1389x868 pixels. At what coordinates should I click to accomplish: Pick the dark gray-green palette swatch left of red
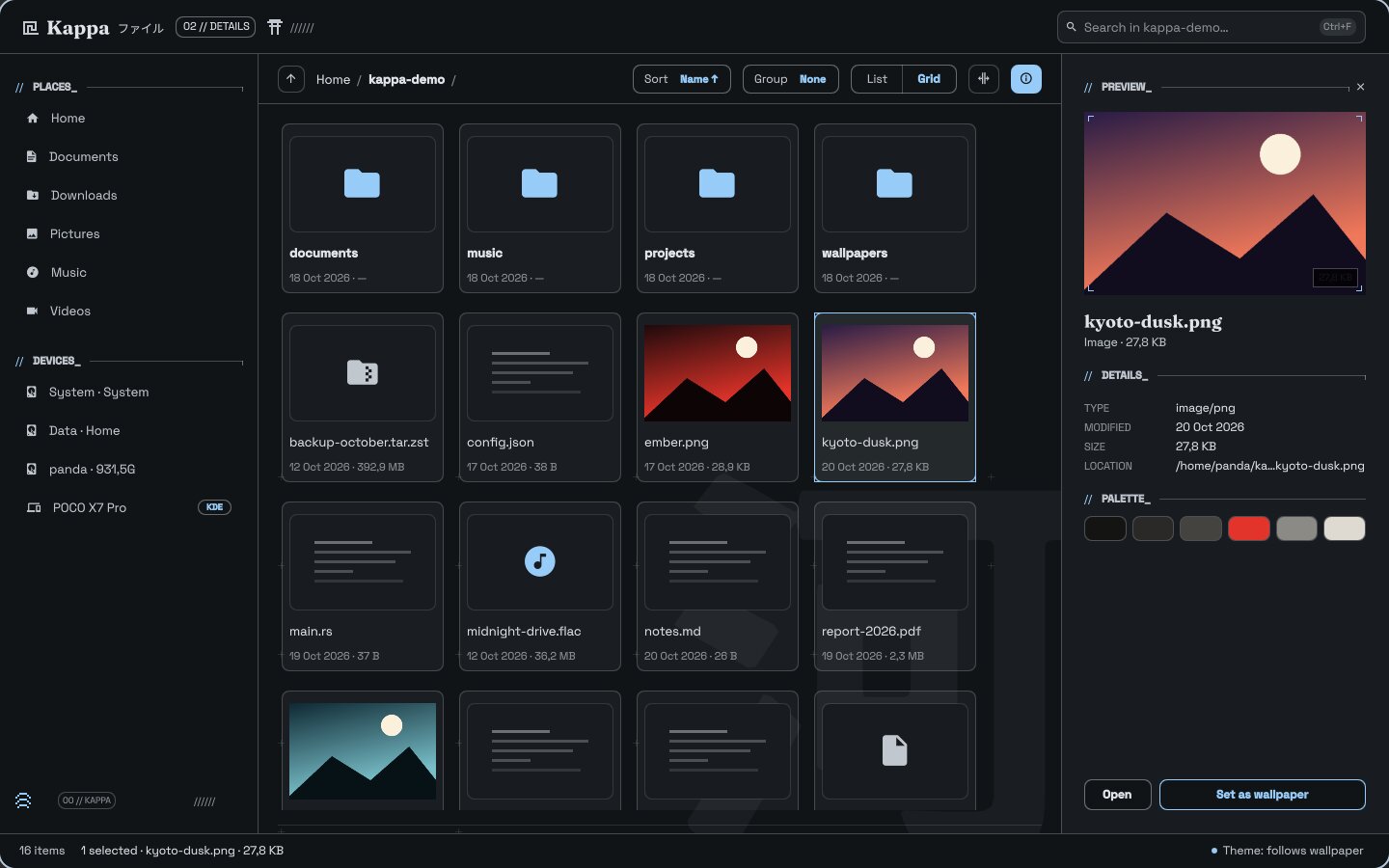coord(1201,529)
